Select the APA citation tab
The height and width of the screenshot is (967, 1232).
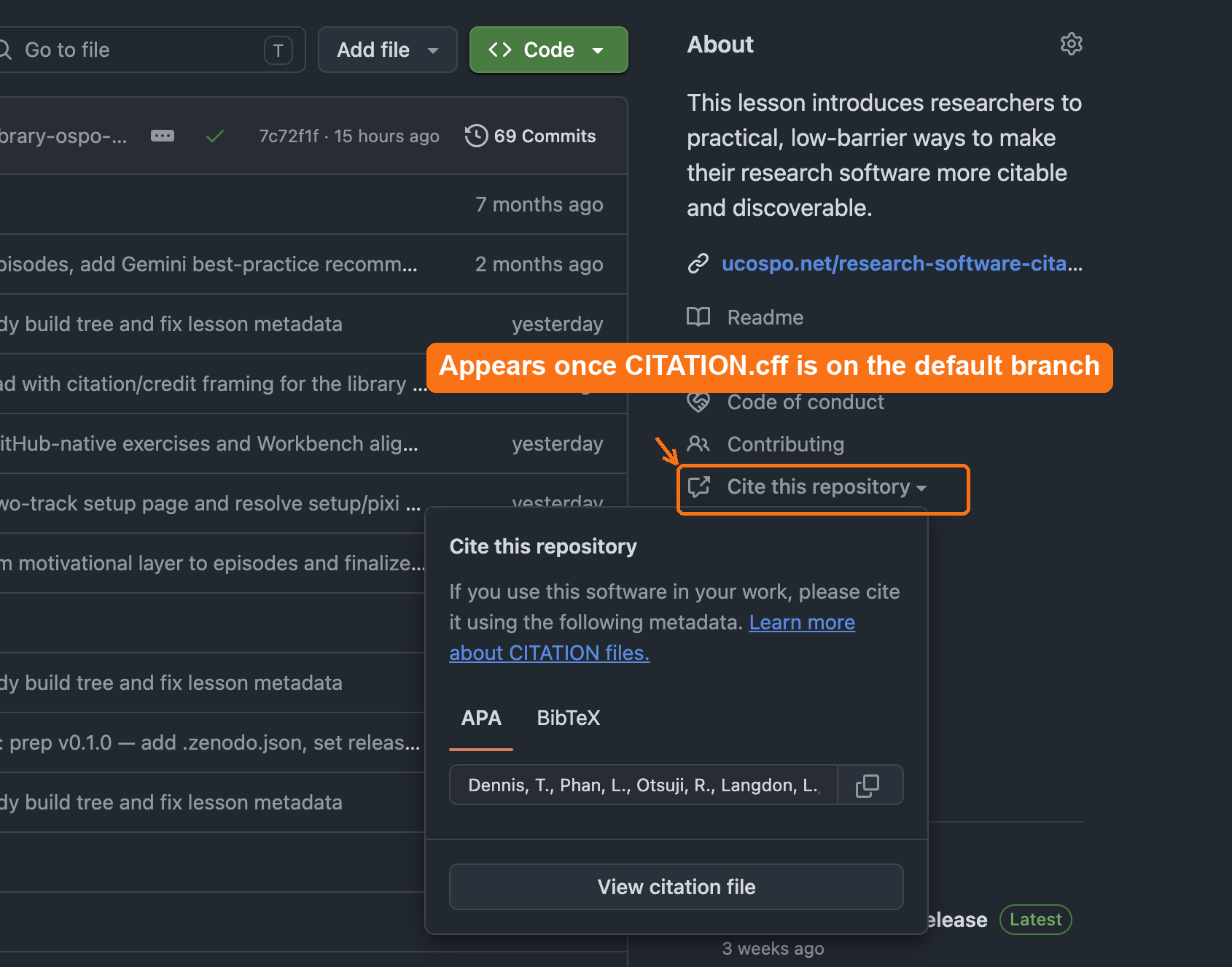pos(481,718)
